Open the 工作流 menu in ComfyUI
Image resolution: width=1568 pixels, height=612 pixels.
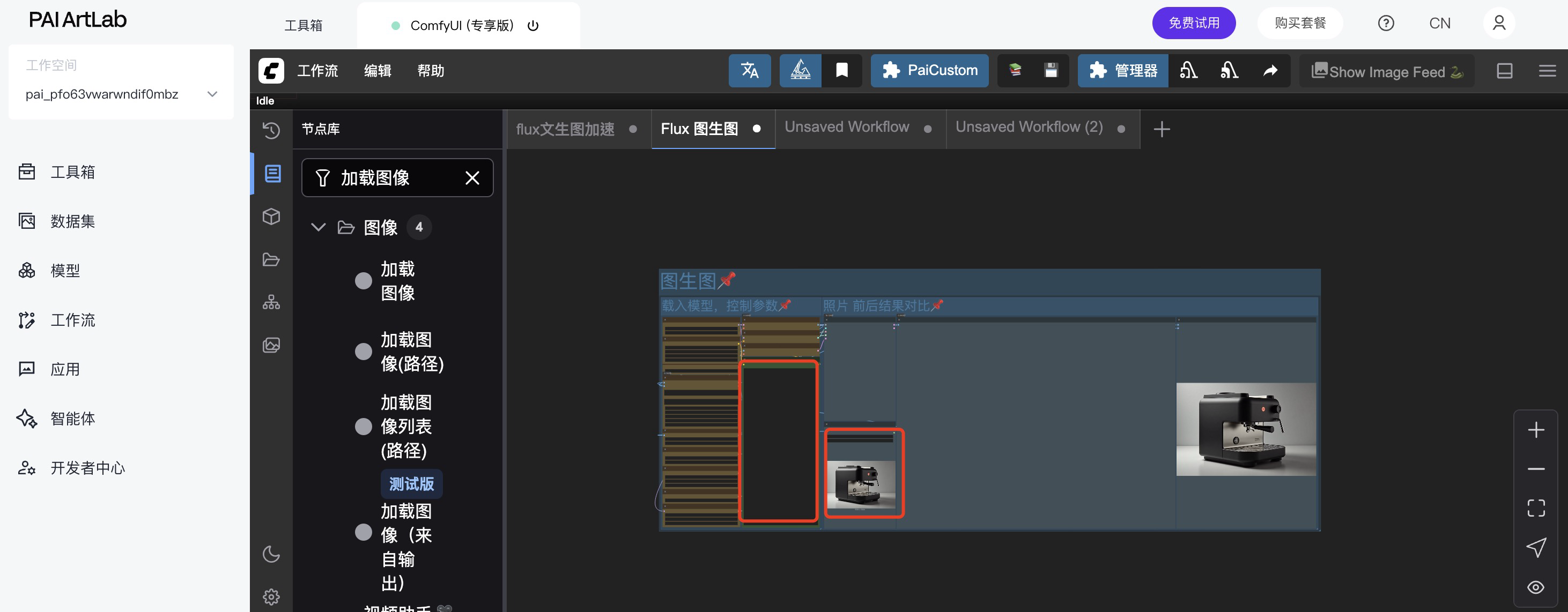pyautogui.click(x=317, y=71)
